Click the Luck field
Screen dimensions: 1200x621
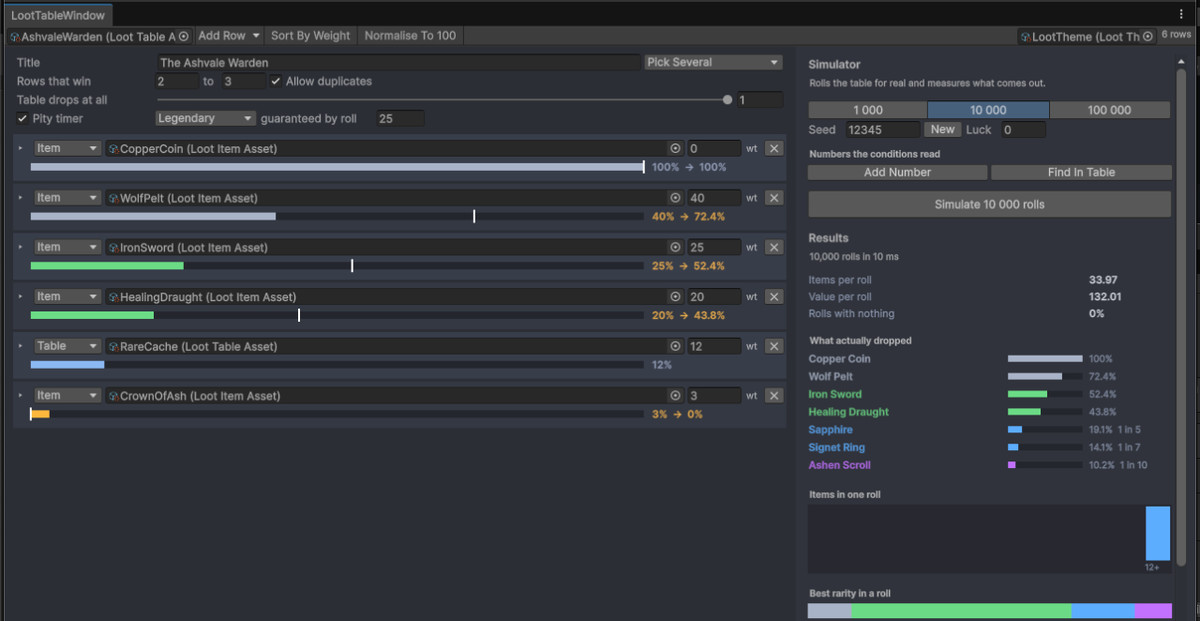coord(1023,130)
